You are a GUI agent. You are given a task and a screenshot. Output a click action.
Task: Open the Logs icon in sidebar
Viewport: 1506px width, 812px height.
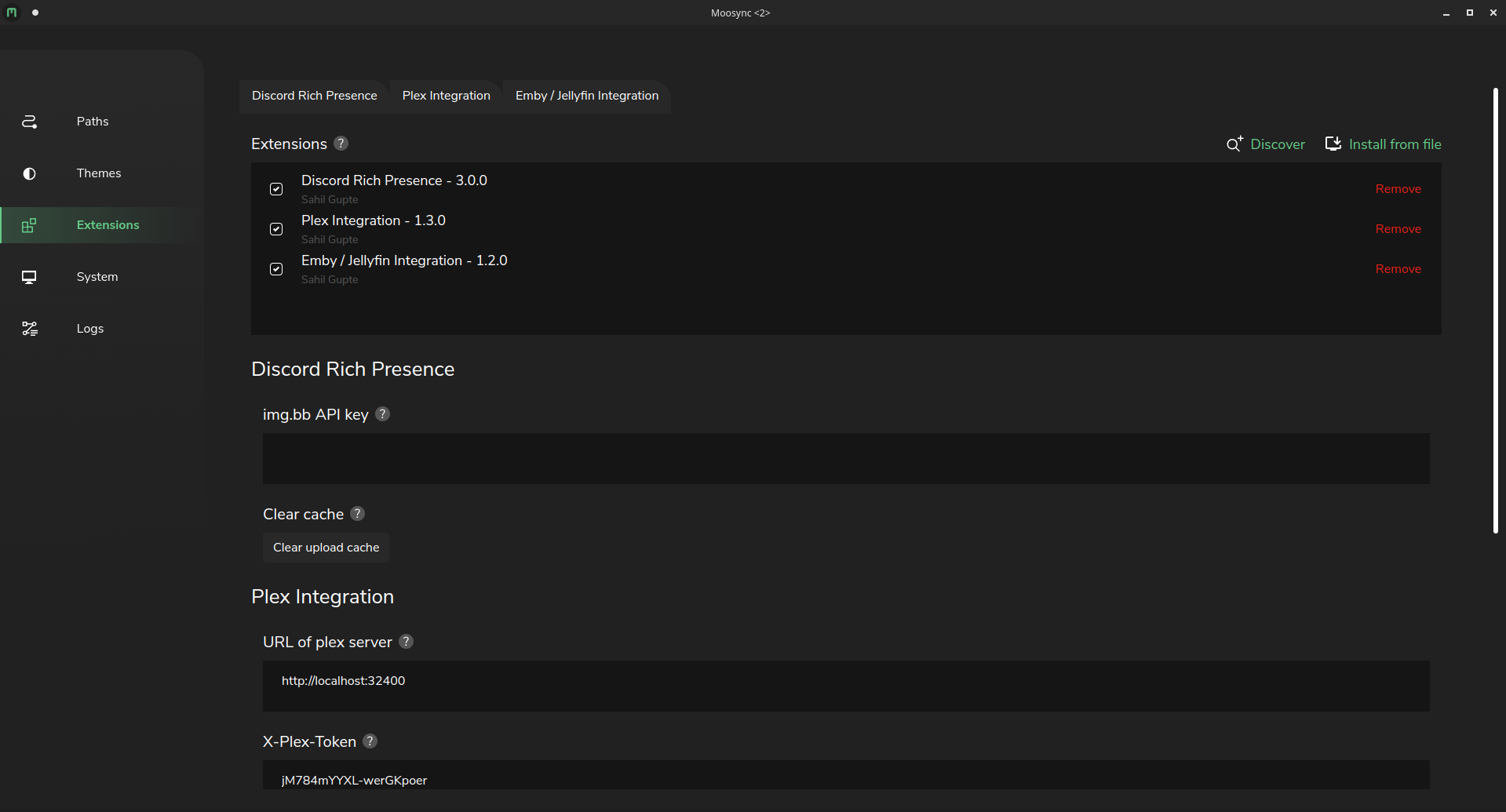29,329
